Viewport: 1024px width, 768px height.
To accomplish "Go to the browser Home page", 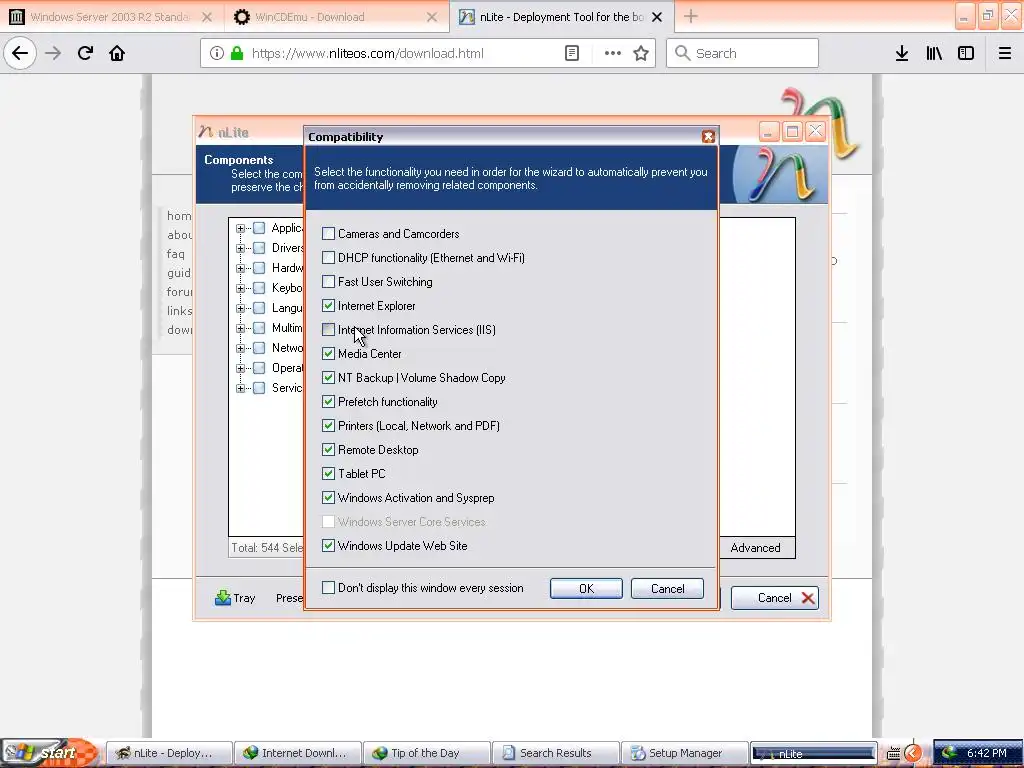I will pyautogui.click(x=117, y=53).
